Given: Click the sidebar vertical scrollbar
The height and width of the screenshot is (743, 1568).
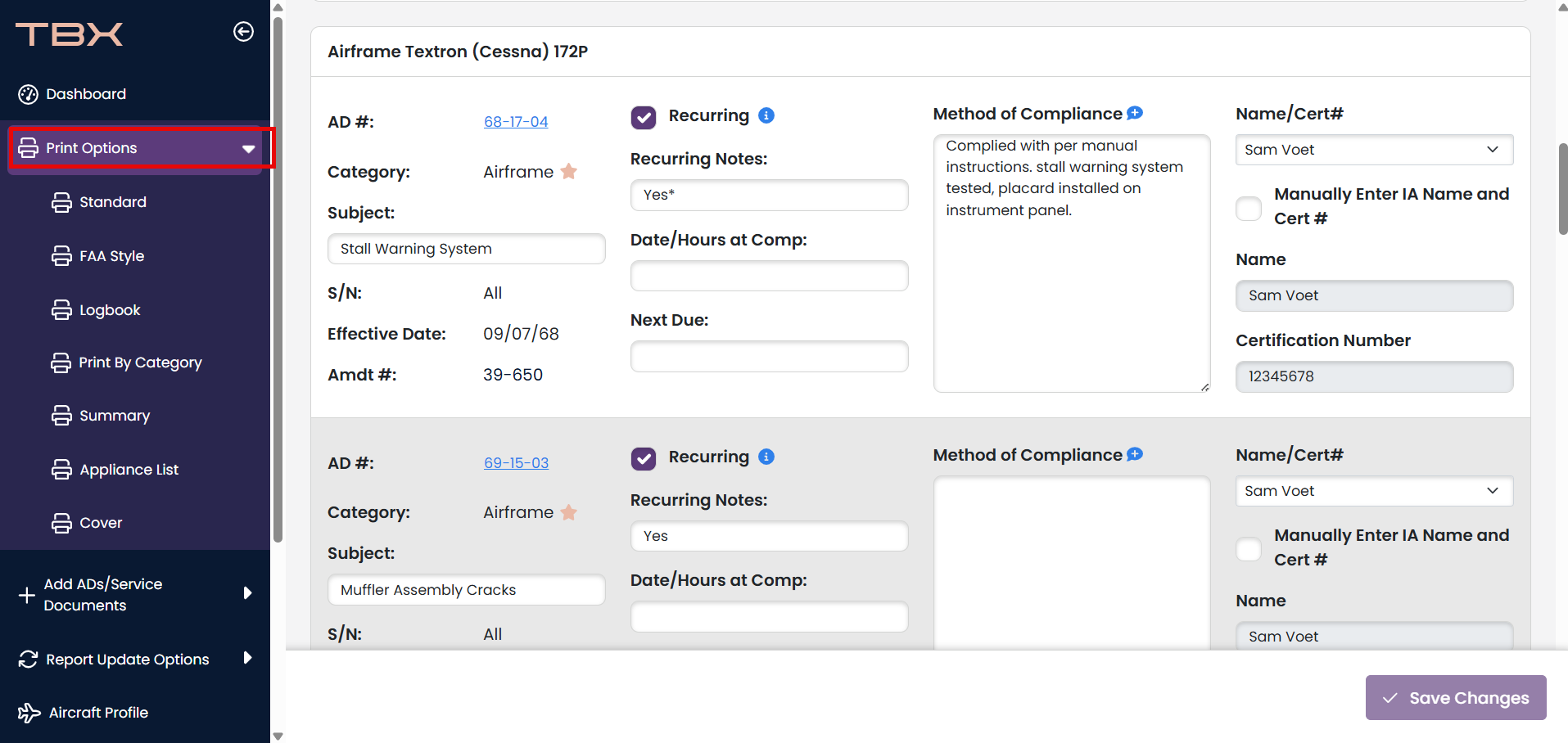Looking at the screenshot, I should (278, 278).
